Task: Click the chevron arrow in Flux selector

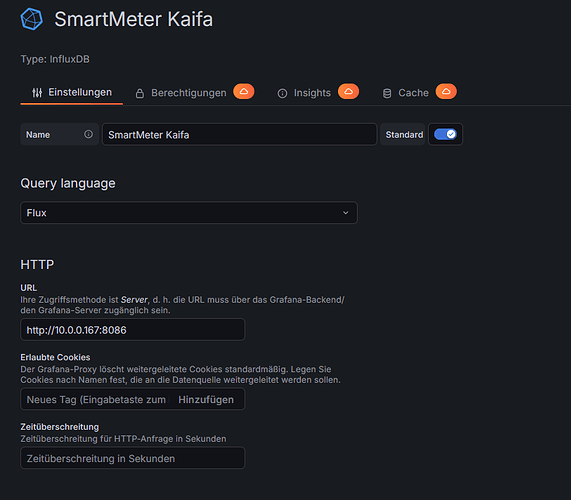Action: (x=346, y=213)
